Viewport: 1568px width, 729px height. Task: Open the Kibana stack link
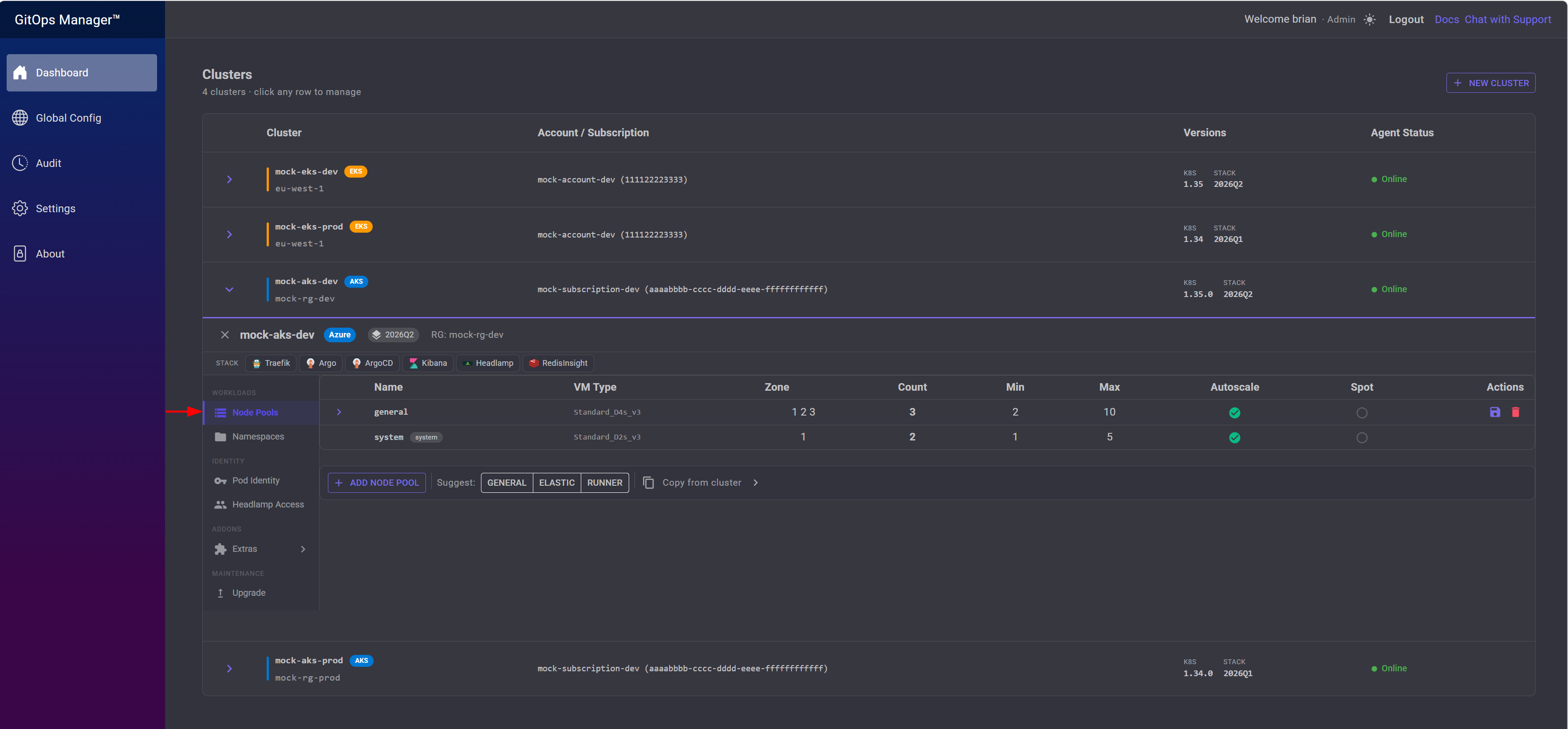click(428, 363)
